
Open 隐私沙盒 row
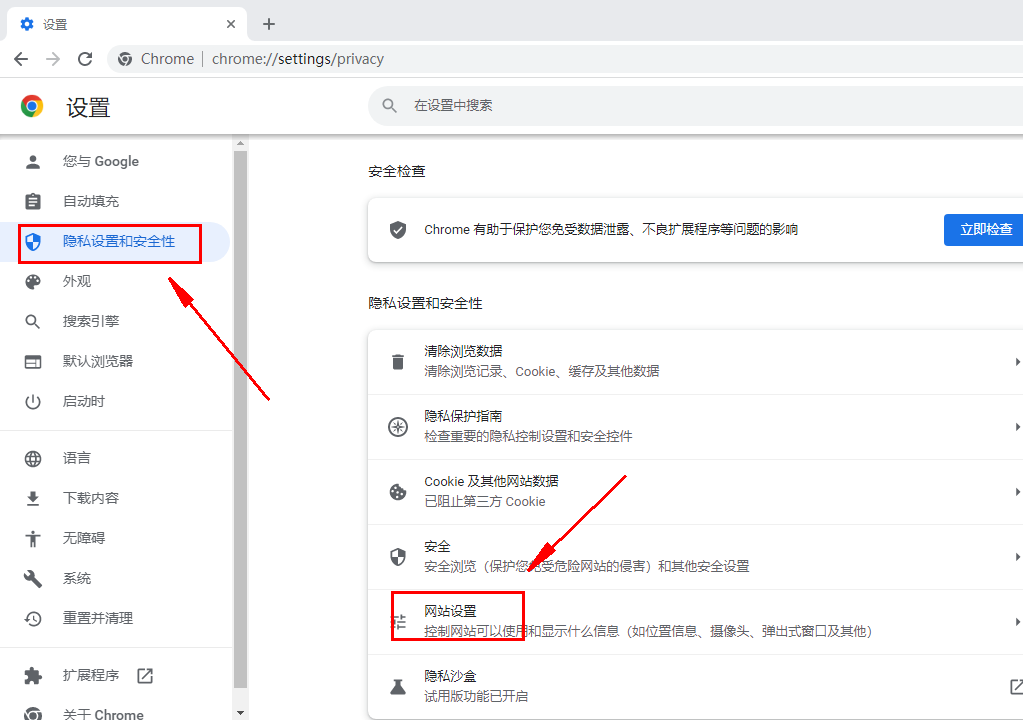(695, 687)
